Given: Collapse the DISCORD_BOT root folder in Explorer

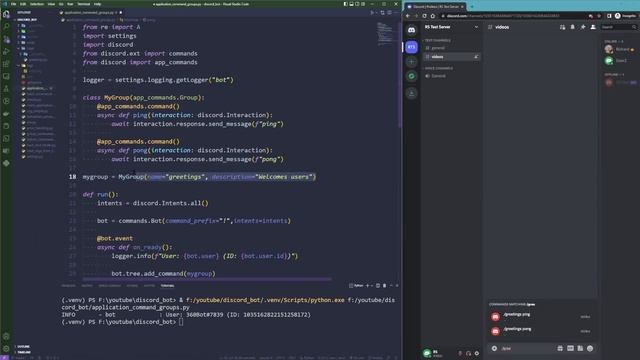Looking at the screenshot, I should (27, 20).
